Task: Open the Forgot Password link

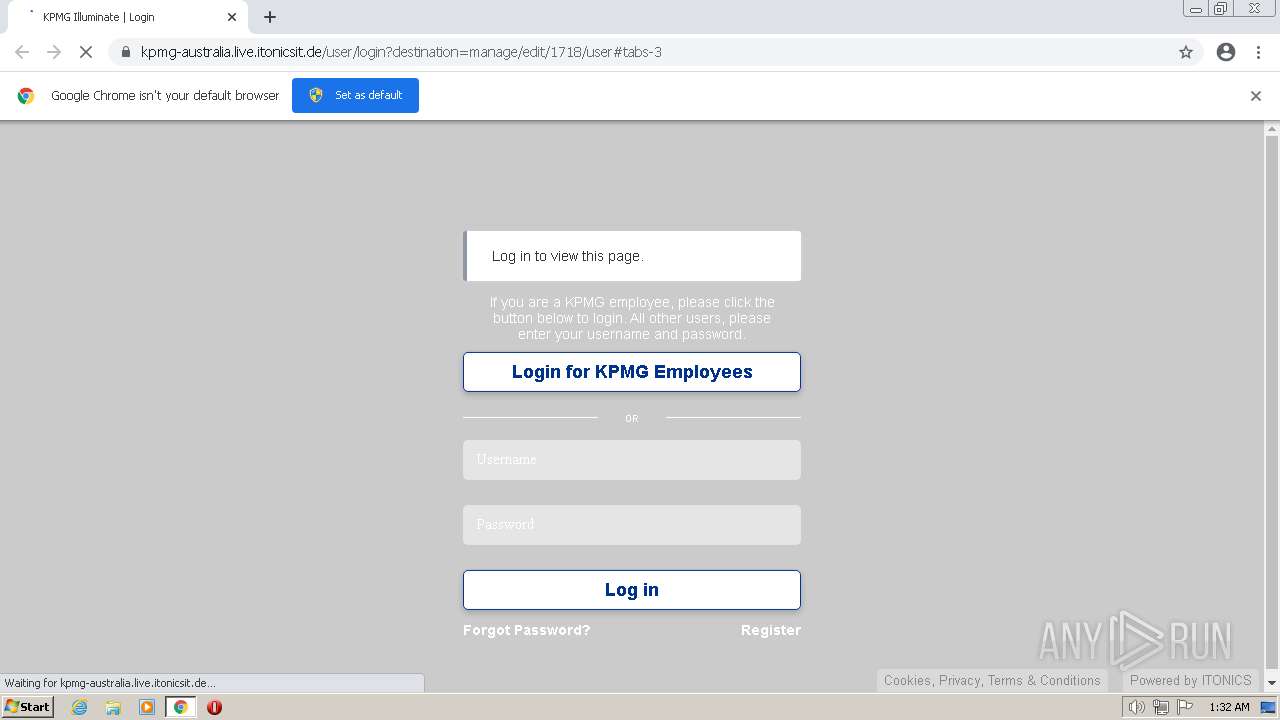Action: [527, 630]
